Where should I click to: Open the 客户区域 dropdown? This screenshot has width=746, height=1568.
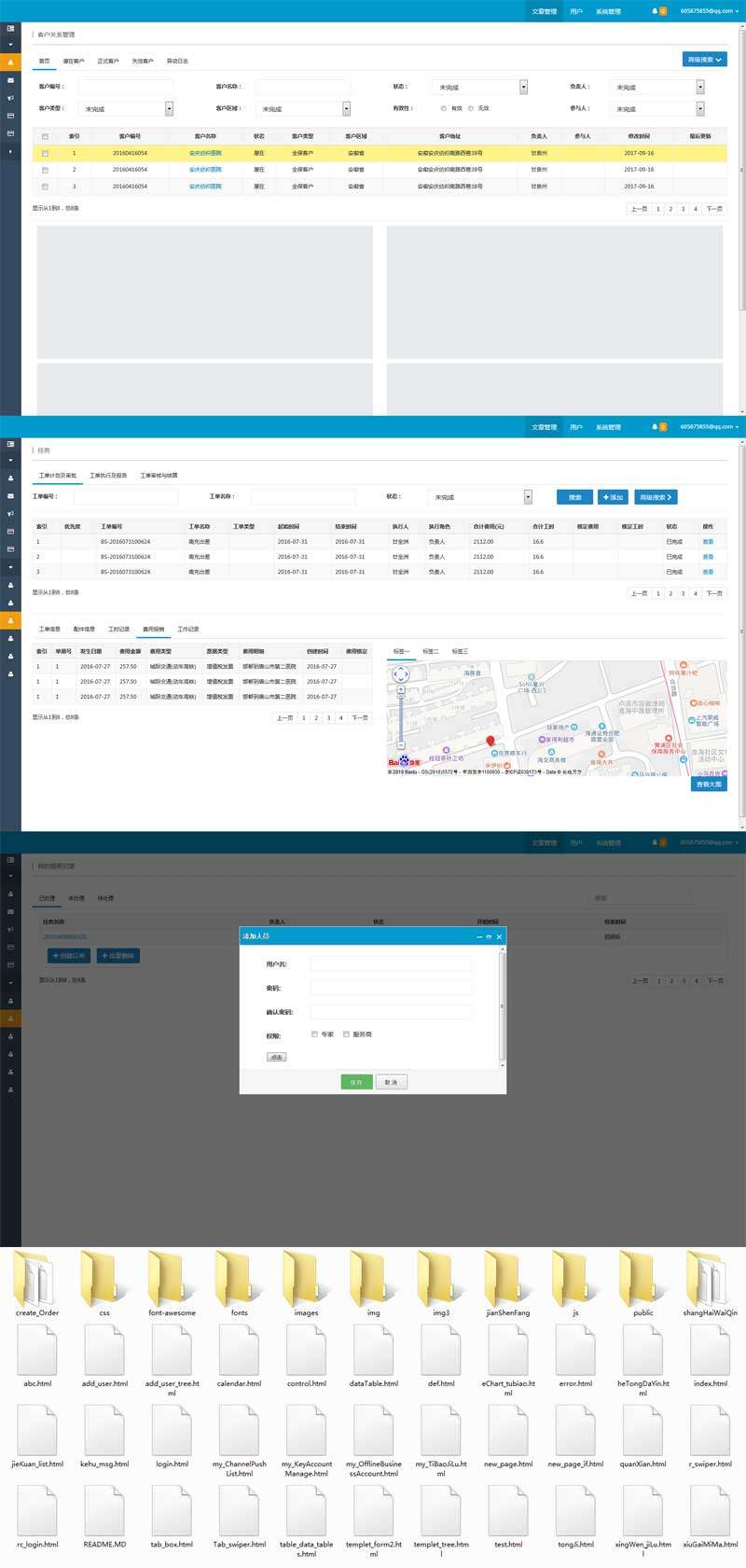[346, 109]
